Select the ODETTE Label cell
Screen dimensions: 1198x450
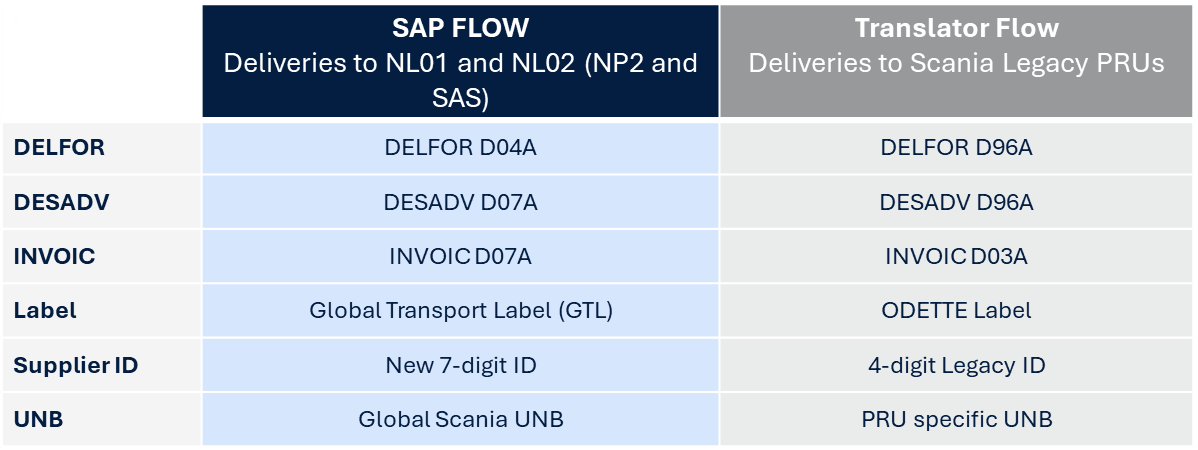point(956,310)
